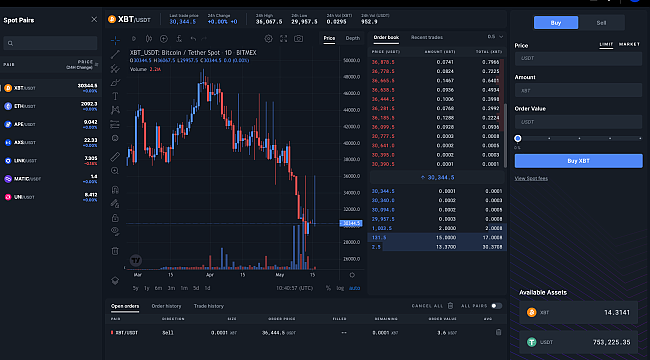Image resolution: width=650 pixels, height=360 pixels.
Task: Click the Buy XBT button
Action: tap(578, 161)
